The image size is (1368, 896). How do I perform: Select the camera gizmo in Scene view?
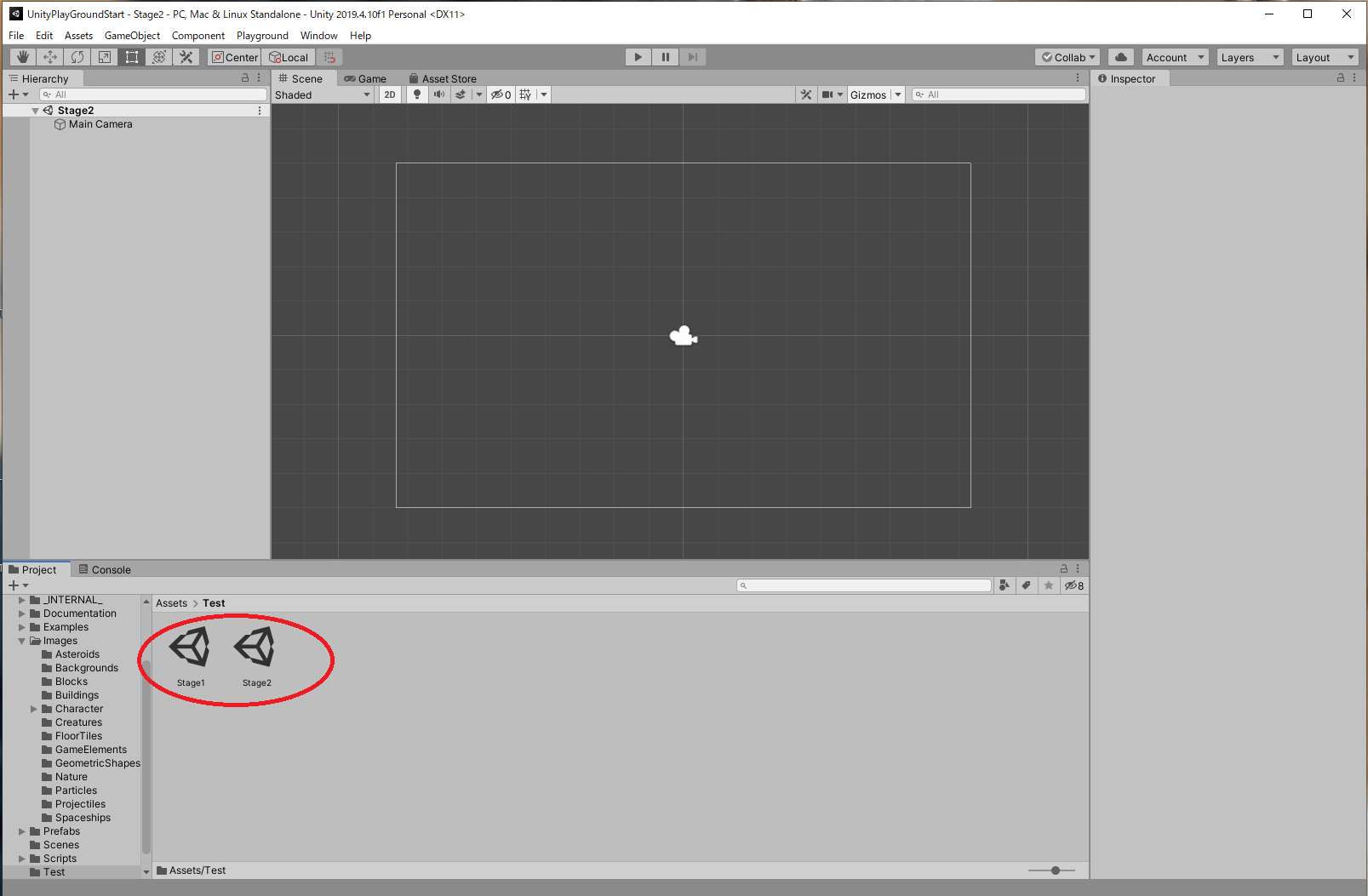tap(684, 337)
